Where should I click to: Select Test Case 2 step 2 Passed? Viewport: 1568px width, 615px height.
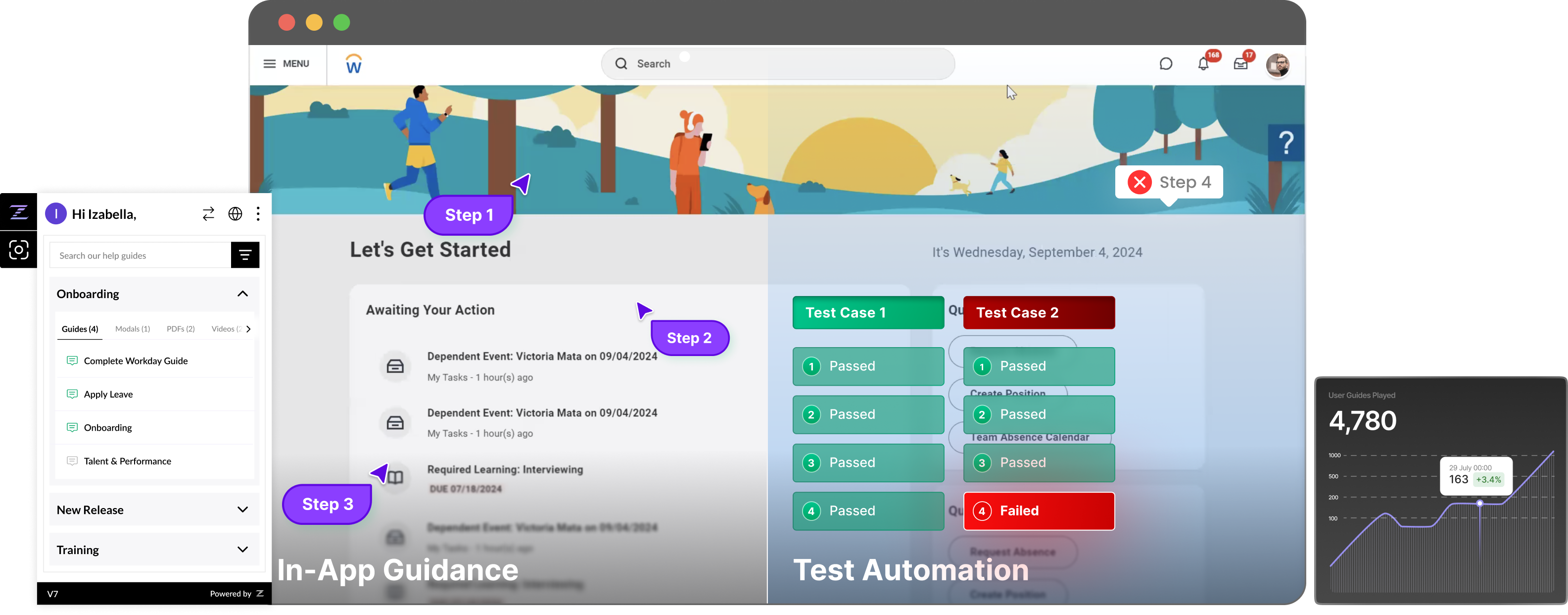click(x=1039, y=414)
